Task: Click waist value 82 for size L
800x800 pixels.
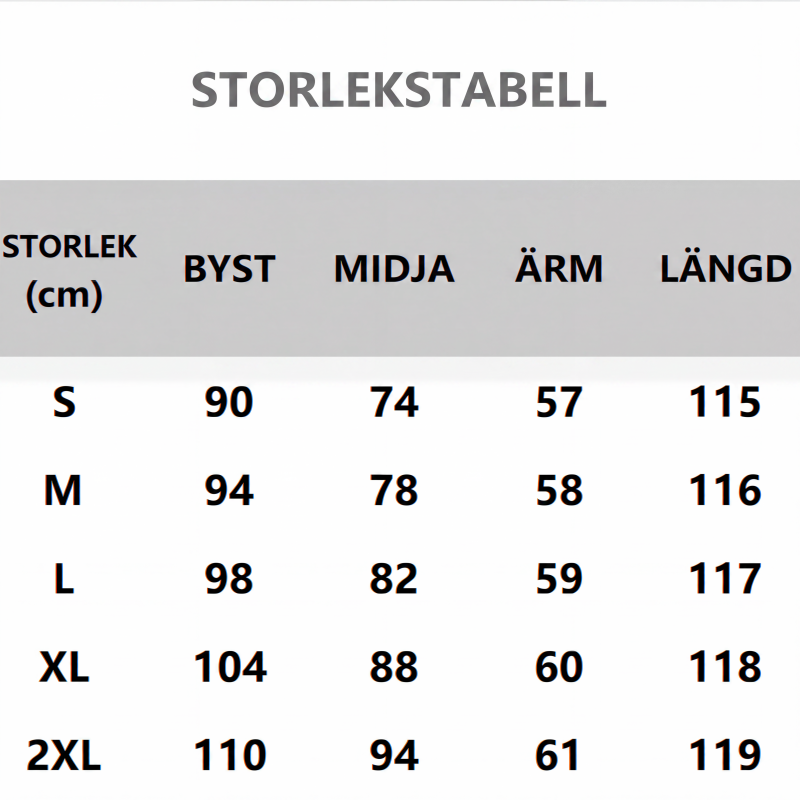Action: pyautogui.click(x=394, y=579)
